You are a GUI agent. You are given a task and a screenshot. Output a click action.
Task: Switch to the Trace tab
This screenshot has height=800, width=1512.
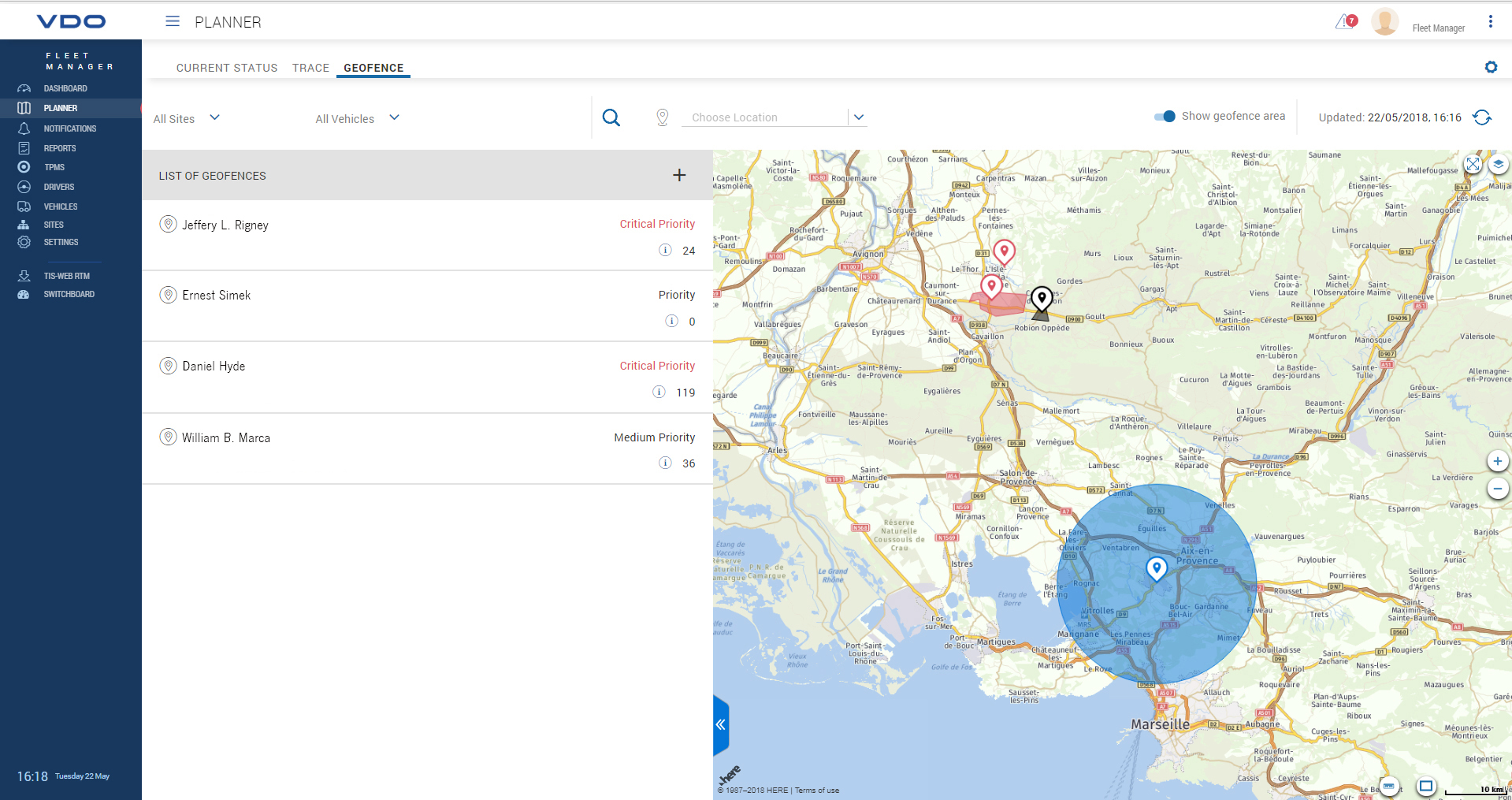(x=310, y=68)
